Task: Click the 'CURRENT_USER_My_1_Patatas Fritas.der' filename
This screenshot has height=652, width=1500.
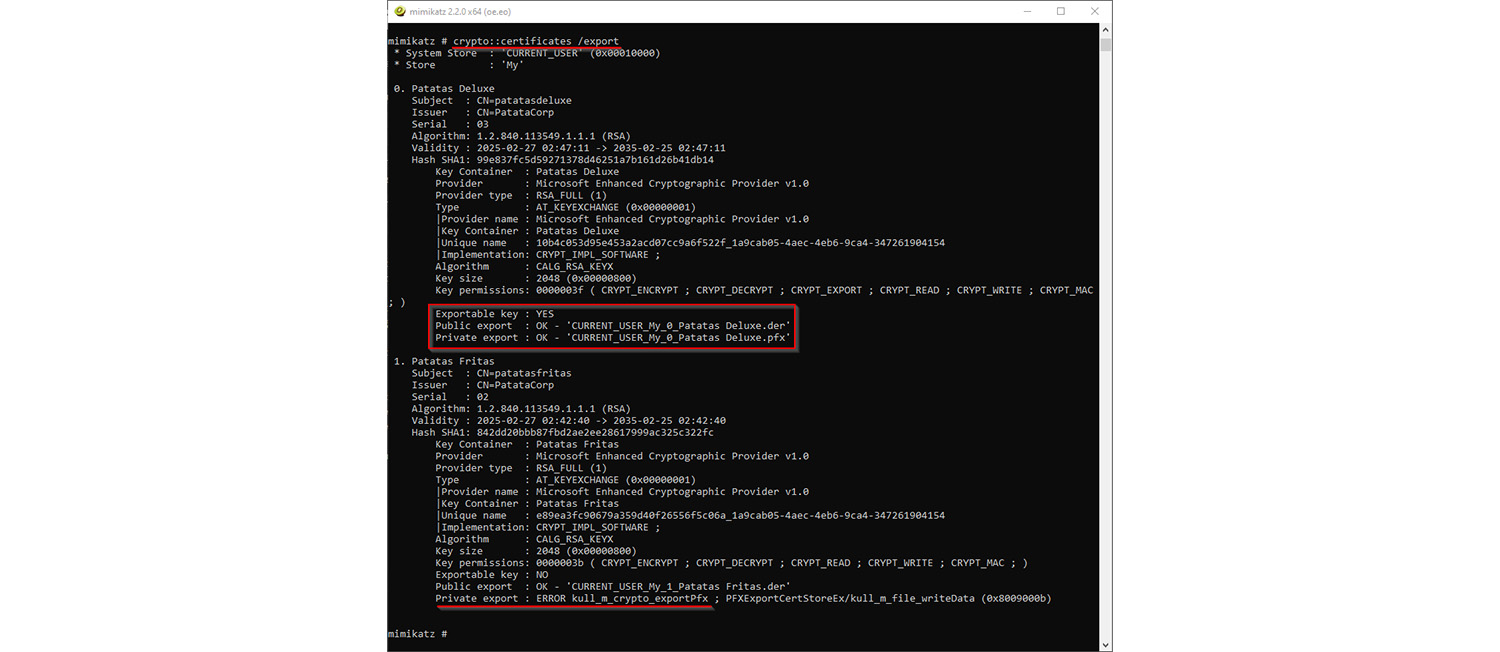Action: 678,587
